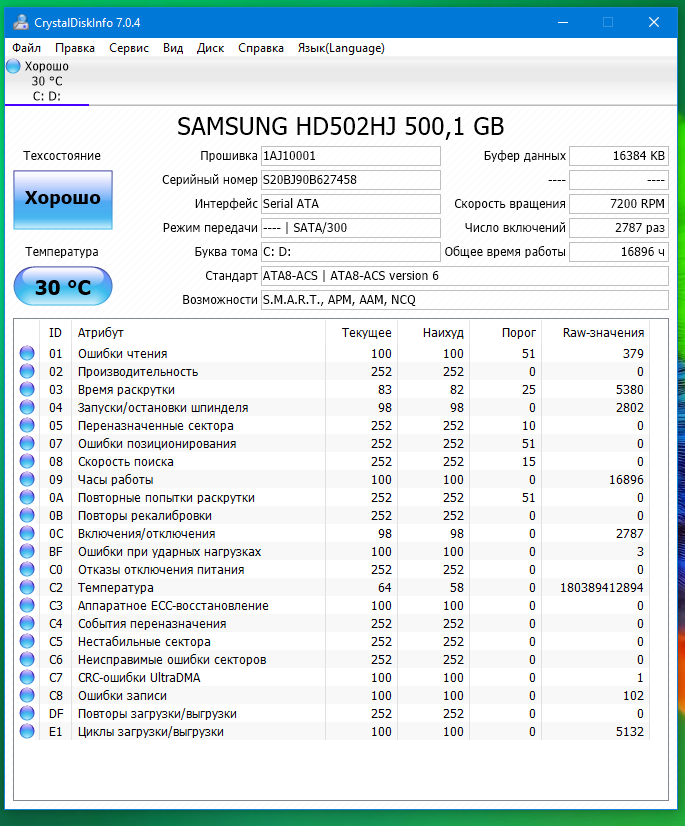The image size is (685, 826).
Task: Click raw value 180389412894 in Температура row
Action: [x=602, y=587]
